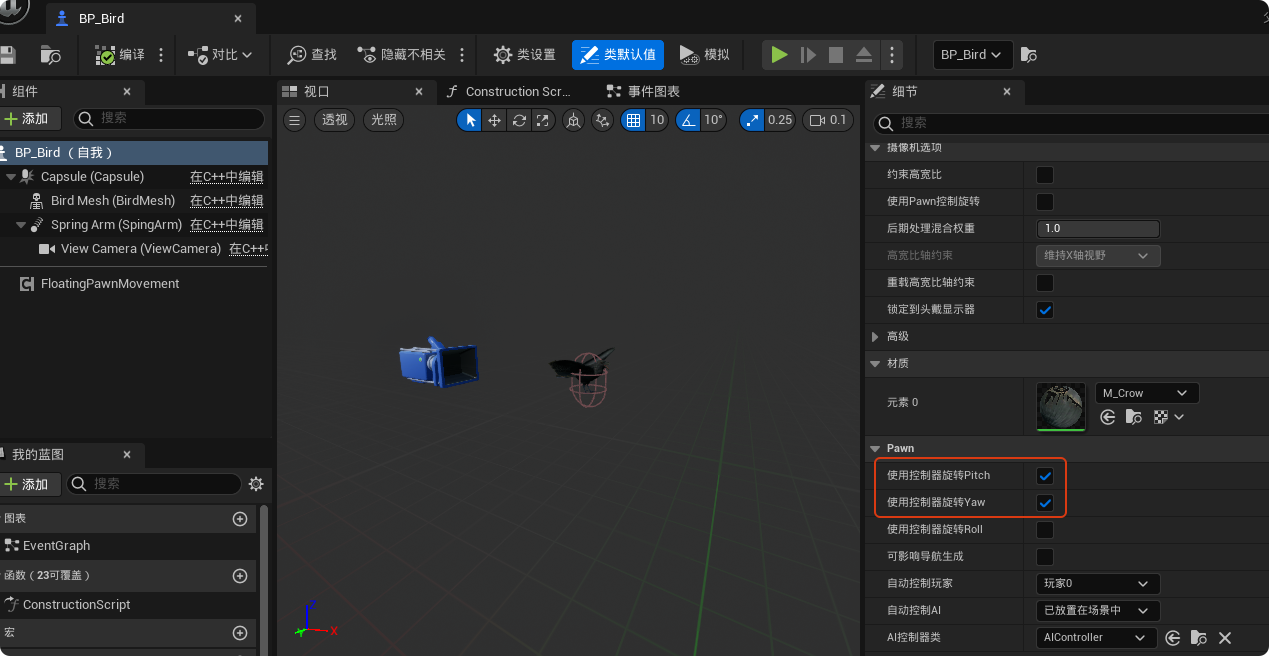The image size is (1269, 656).
Task: Open compile options three-dot menu
Action: 161,55
